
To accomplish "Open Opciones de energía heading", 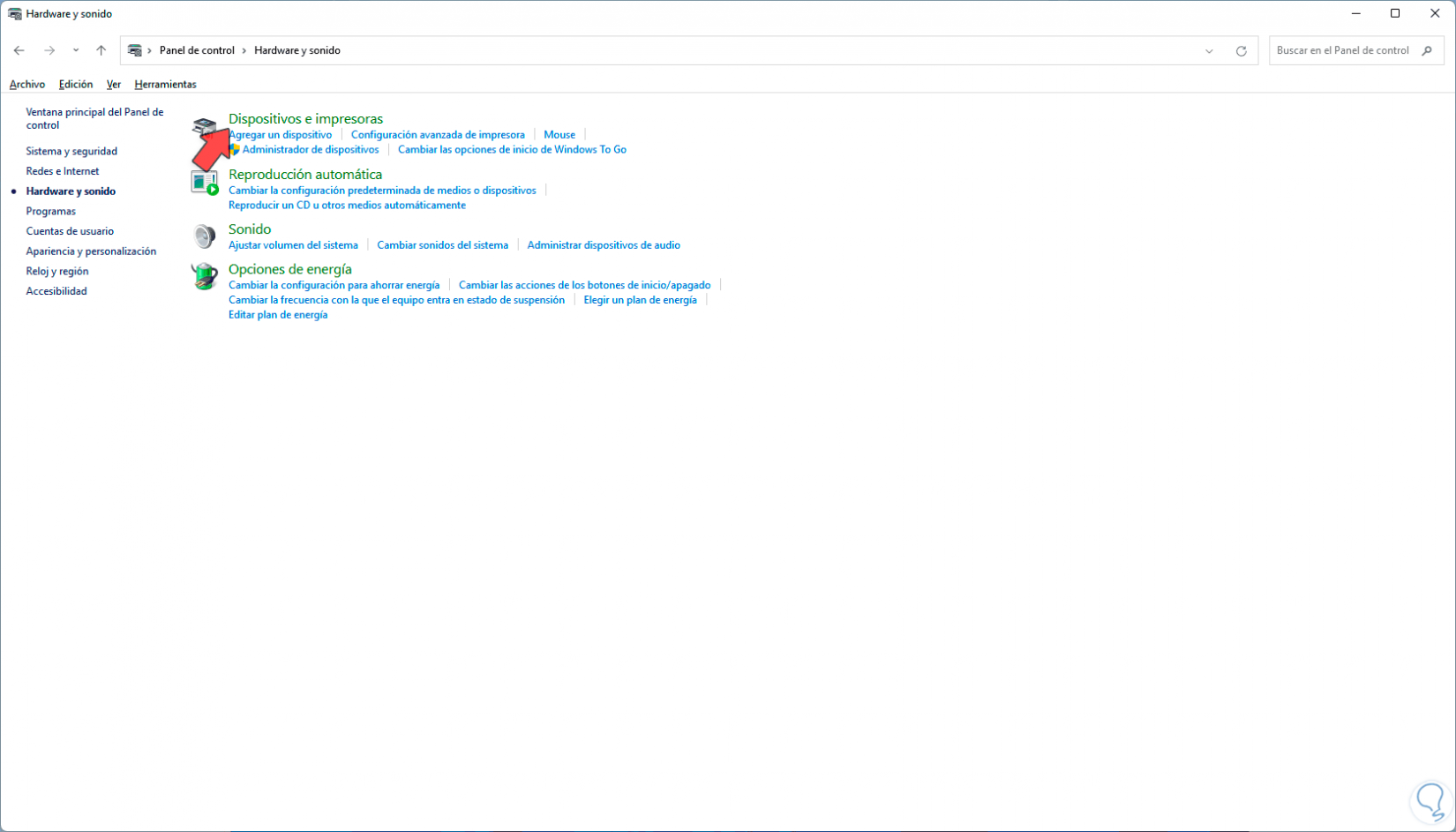I will coord(290,269).
